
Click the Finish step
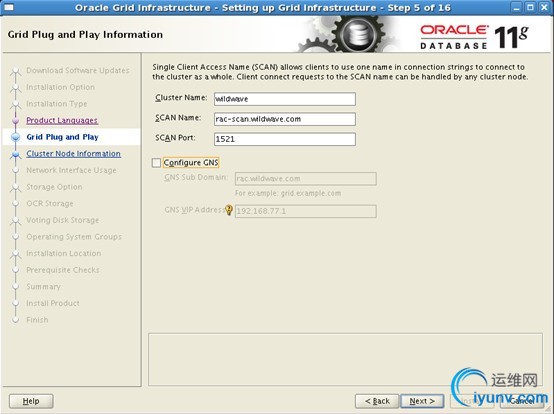tap(37, 320)
